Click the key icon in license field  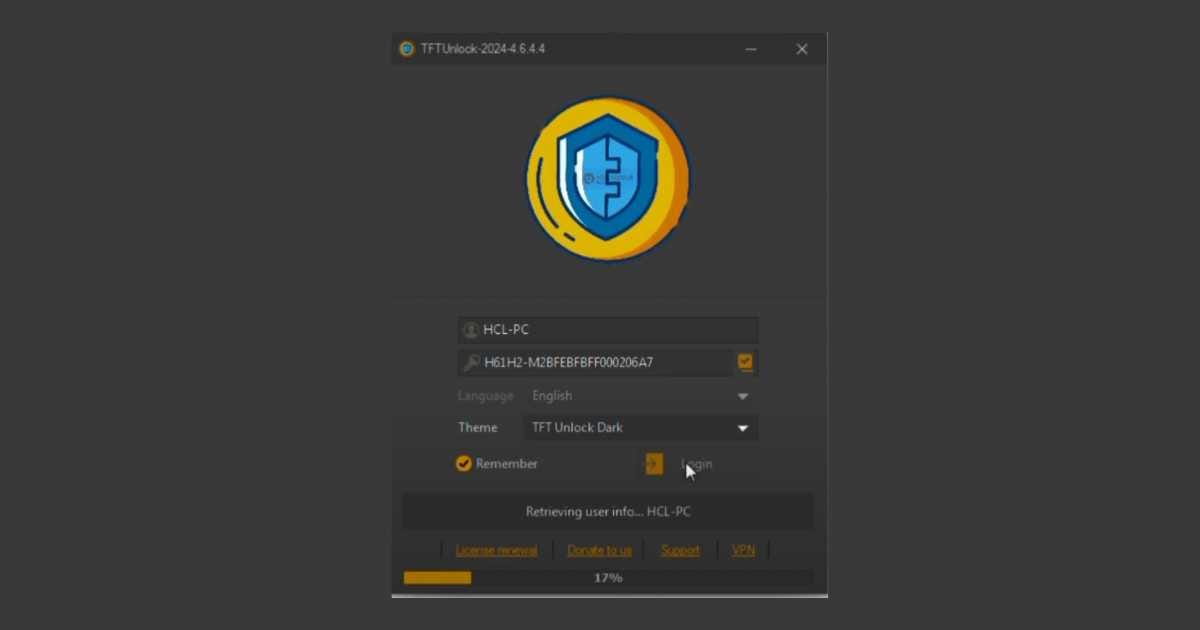[471, 362]
